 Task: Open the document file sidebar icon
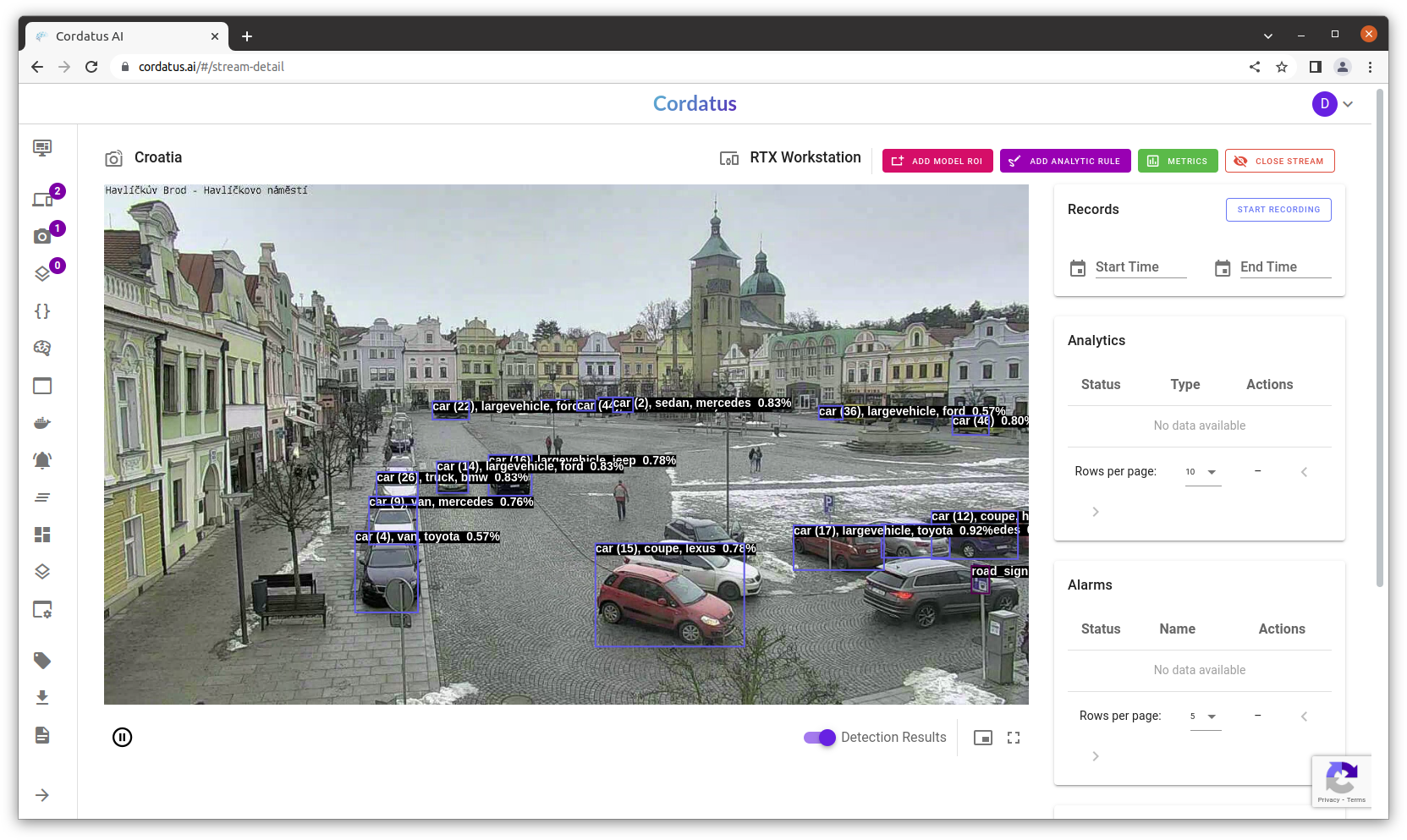tap(42, 734)
